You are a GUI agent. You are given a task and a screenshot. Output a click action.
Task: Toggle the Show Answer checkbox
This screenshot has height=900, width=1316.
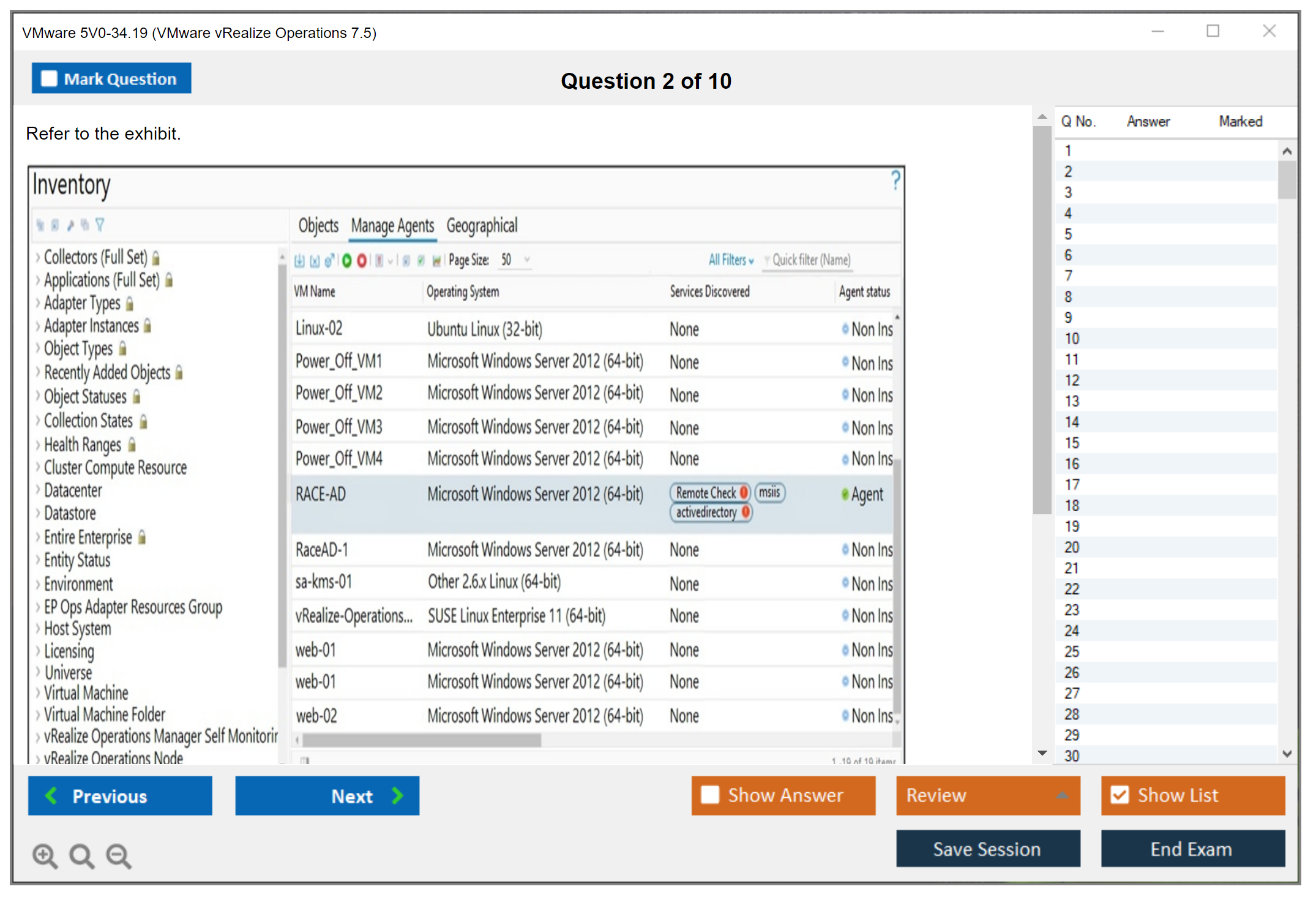click(710, 795)
